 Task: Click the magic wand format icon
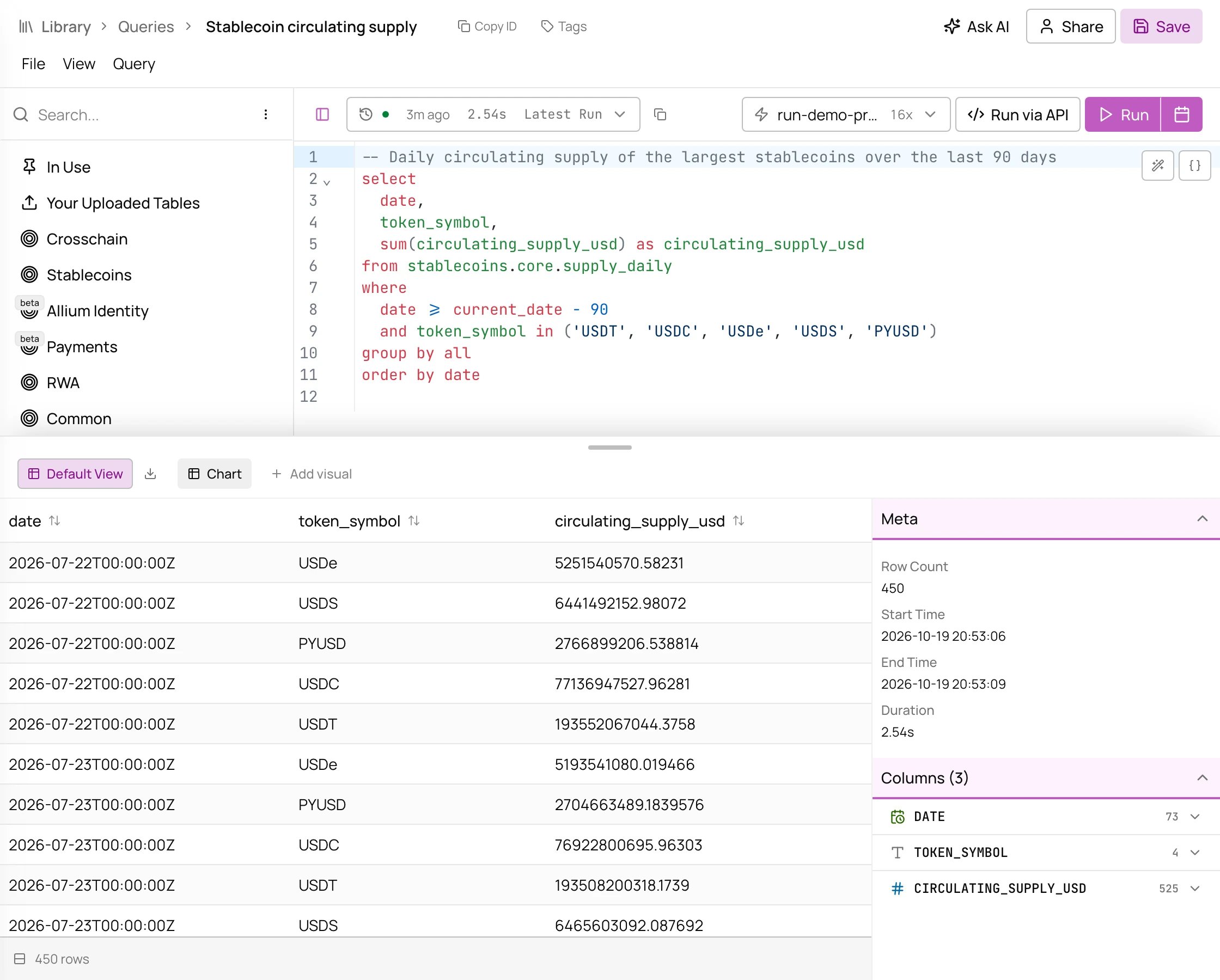(1158, 165)
